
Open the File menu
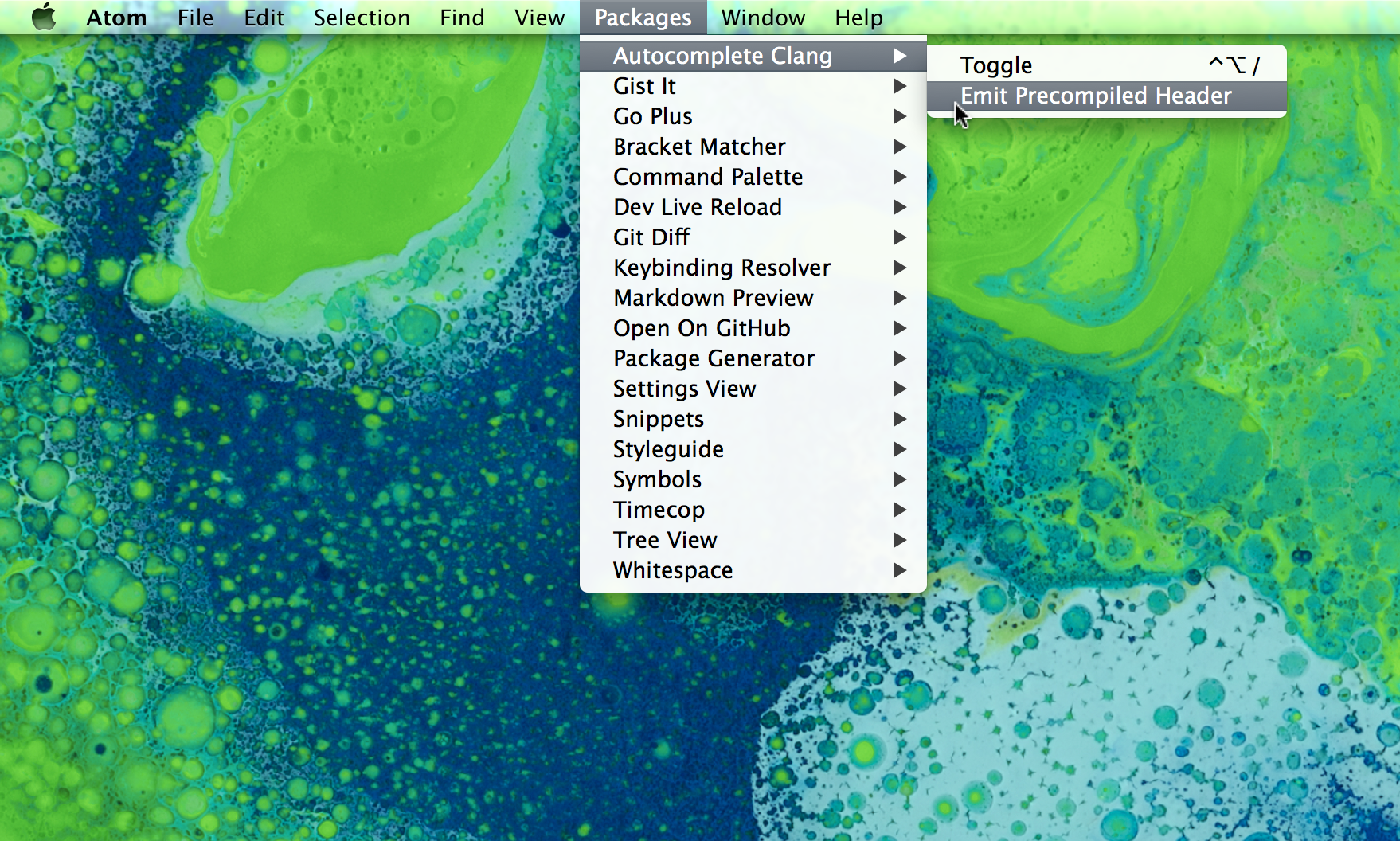click(x=195, y=18)
